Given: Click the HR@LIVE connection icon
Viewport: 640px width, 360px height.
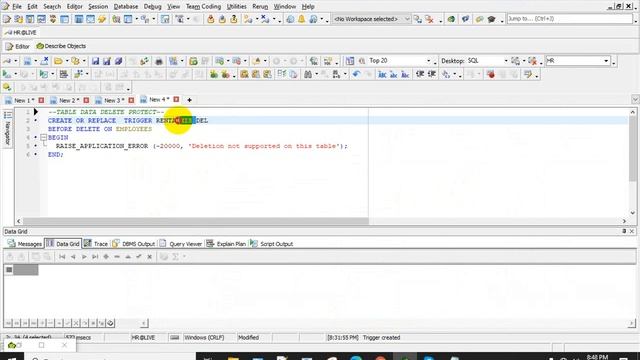Looking at the screenshot, I should [20, 32].
